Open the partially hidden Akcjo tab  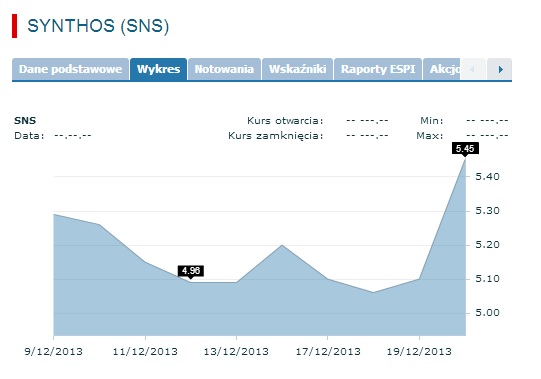click(442, 69)
